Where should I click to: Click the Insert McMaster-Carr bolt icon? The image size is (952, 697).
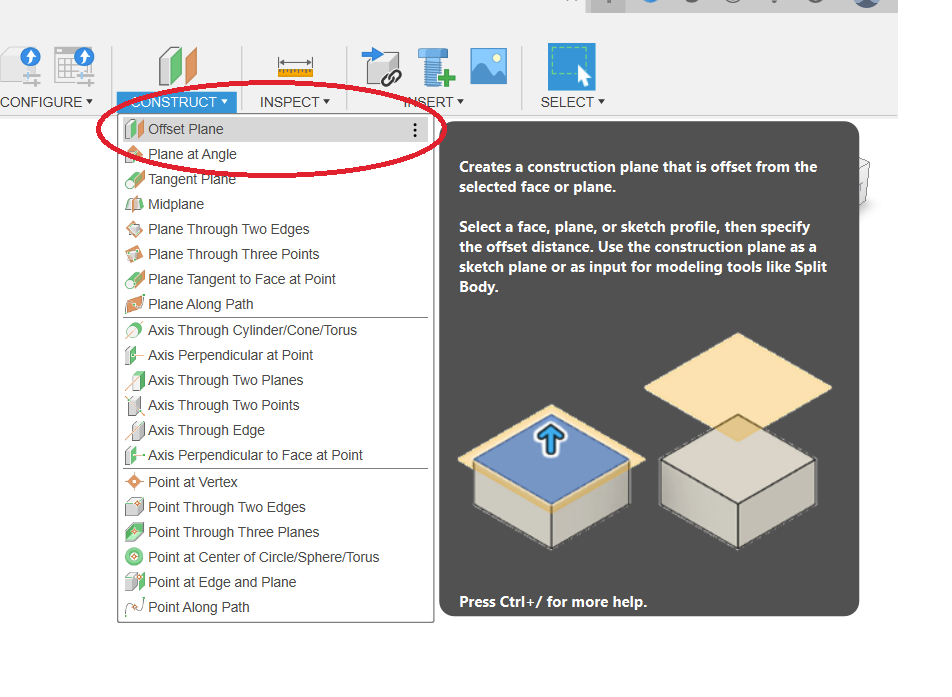pos(436,66)
